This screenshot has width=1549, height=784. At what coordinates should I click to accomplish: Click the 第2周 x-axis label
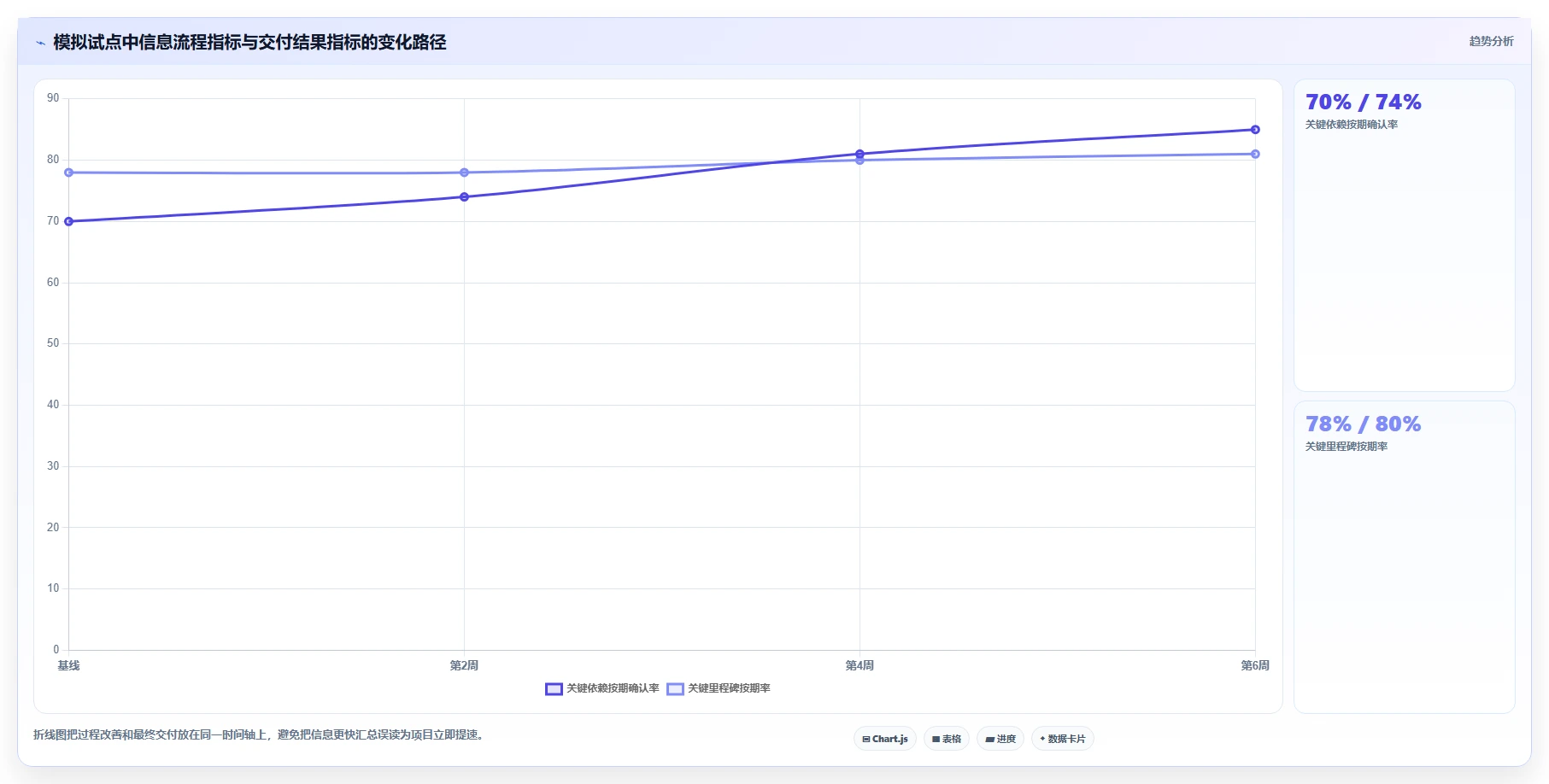464,665
